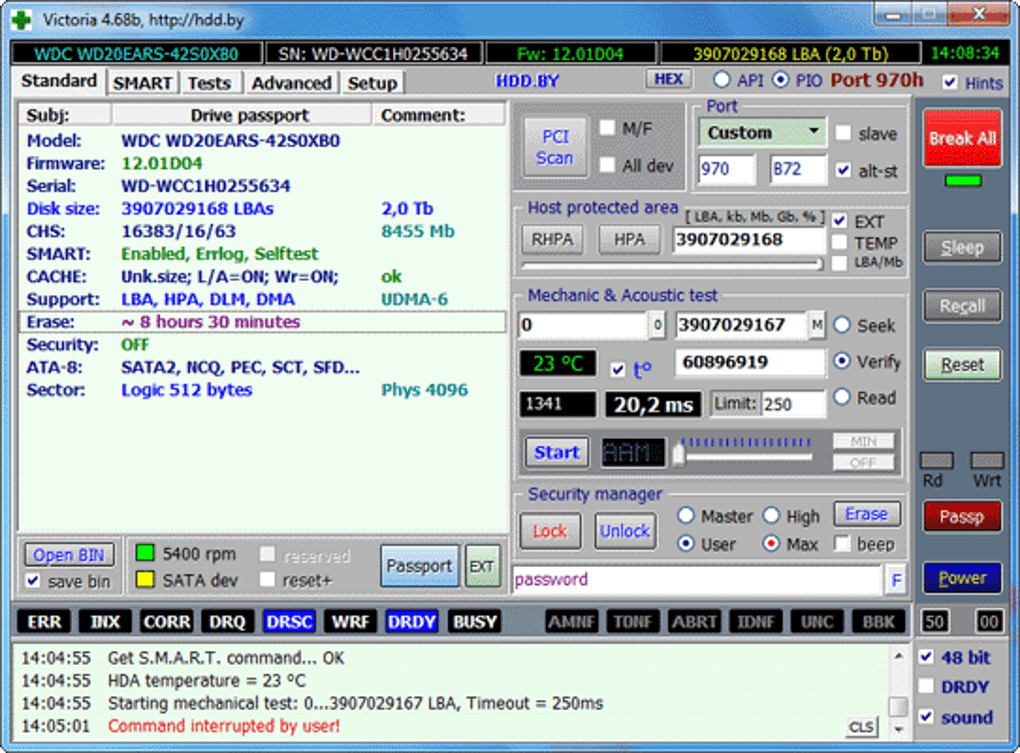Click the yellow SATA dev indicator
This screenshot has width=1020, height=753.
point(145,579)
